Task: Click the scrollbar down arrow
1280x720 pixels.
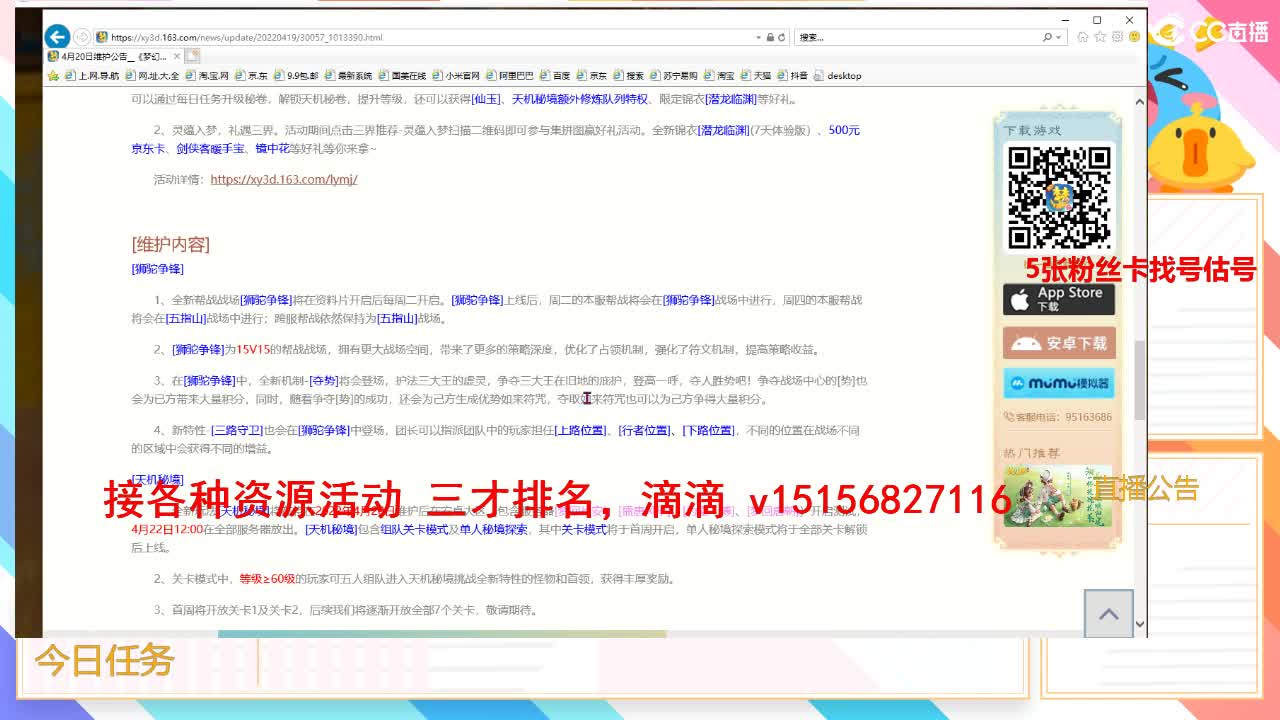Action: pos(1139,624)
